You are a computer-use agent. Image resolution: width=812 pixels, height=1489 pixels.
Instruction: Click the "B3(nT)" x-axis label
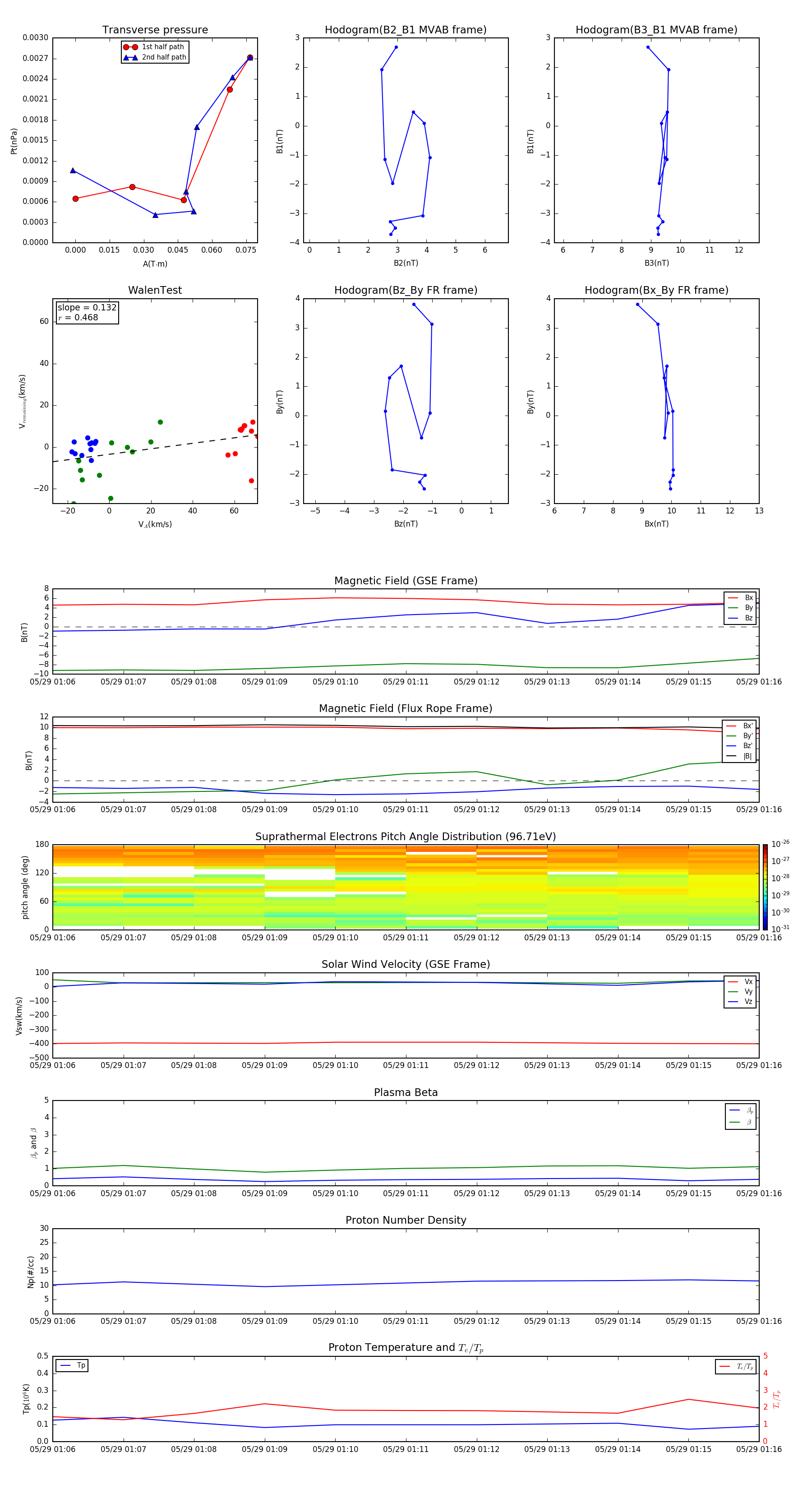point(656,263)
